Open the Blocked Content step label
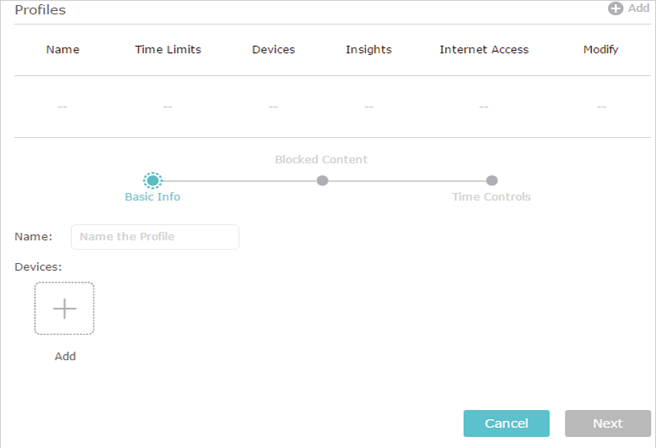The height and width of the screenshot is (448, 656). click(x=321, y=159)
